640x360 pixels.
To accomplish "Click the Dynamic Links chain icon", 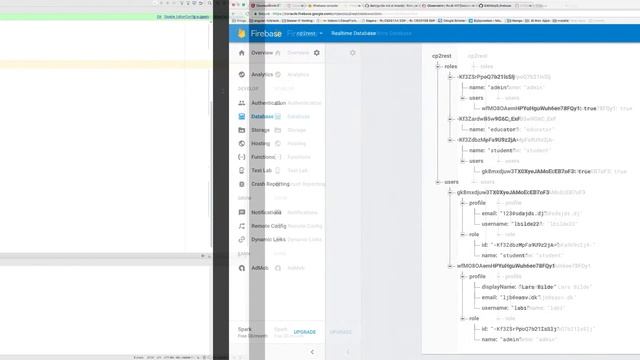I will point(242,239).
